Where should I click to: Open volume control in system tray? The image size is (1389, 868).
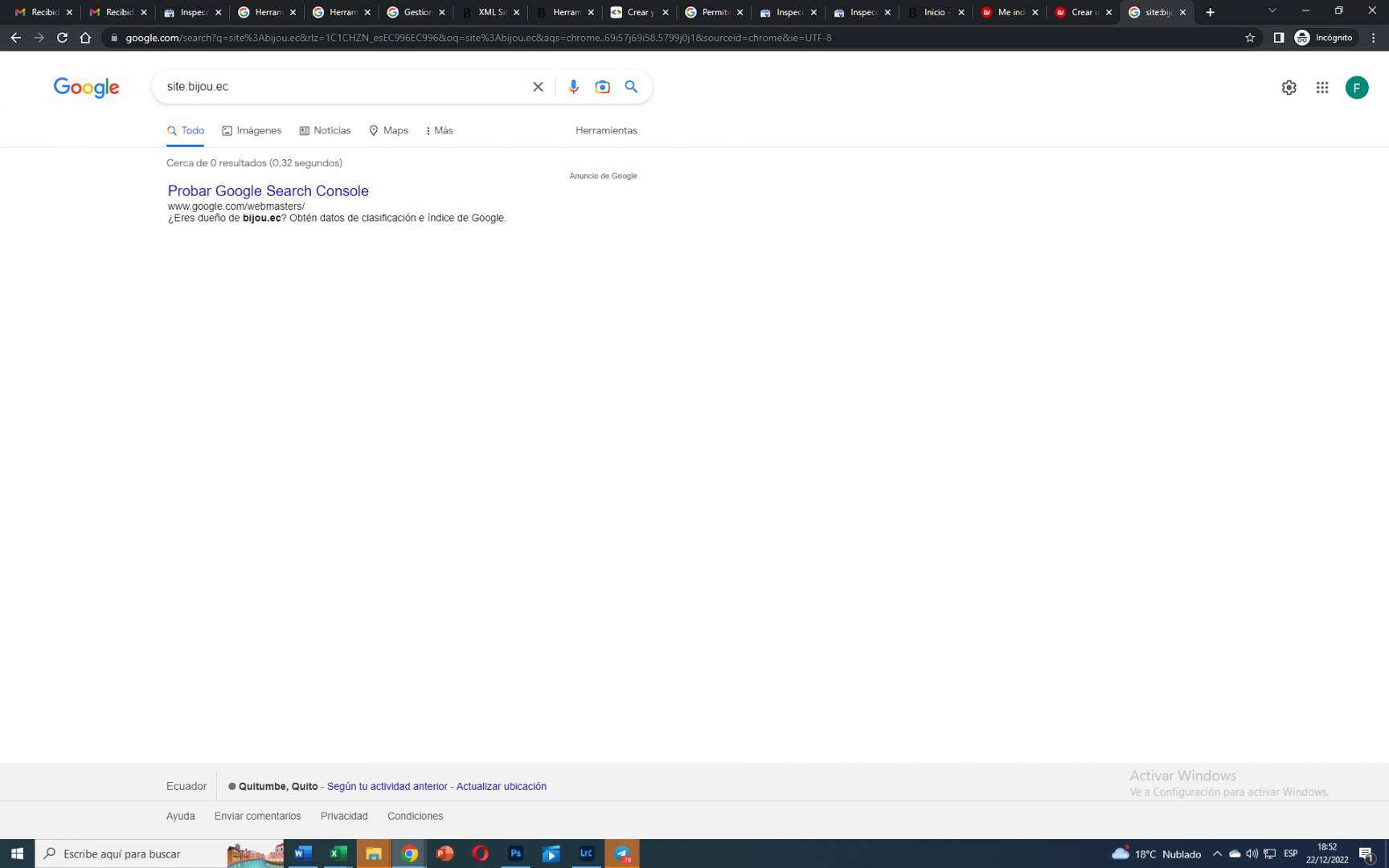(1252, 854)
